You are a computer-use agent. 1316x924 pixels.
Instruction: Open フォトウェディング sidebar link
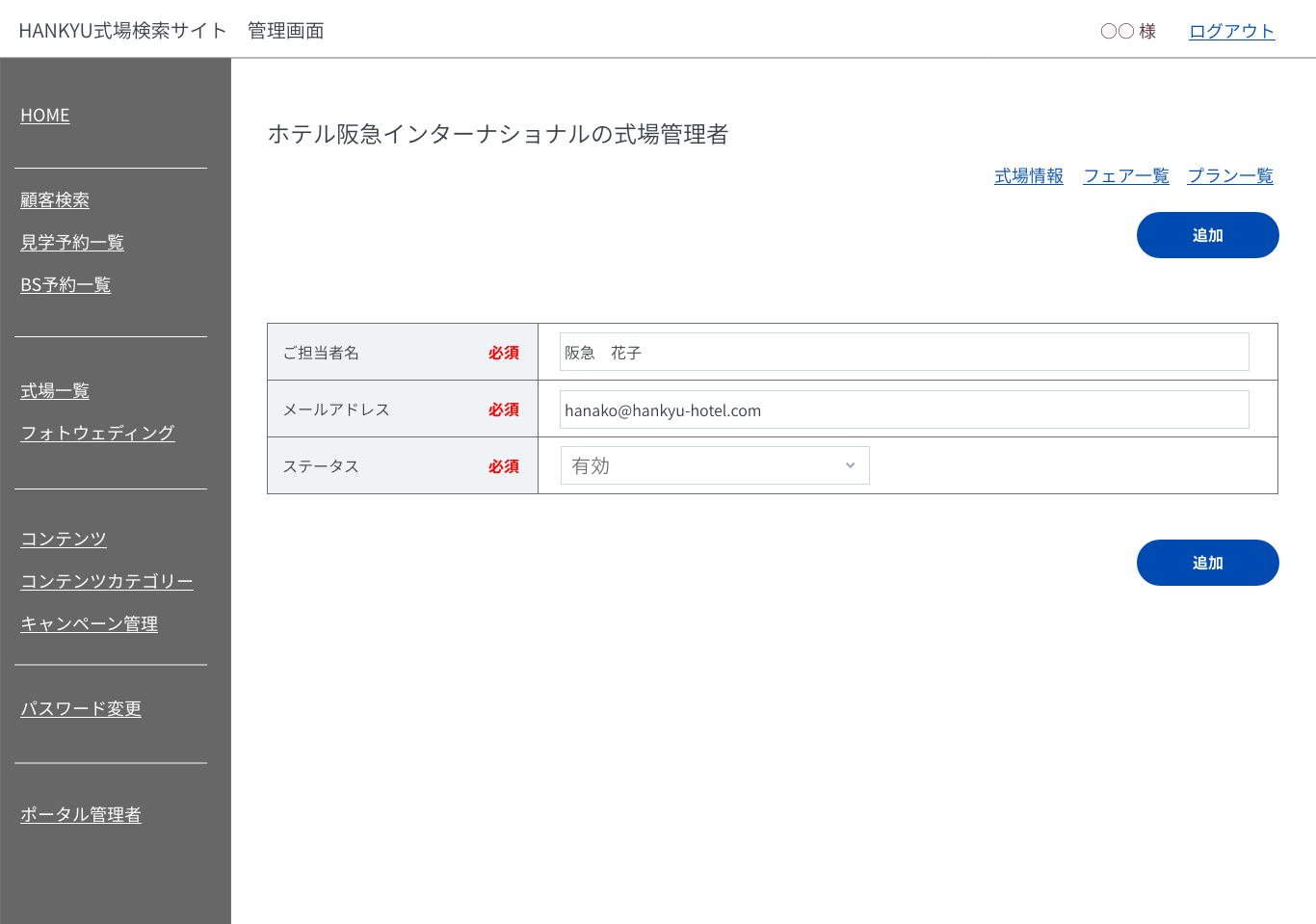click(97, 434)
